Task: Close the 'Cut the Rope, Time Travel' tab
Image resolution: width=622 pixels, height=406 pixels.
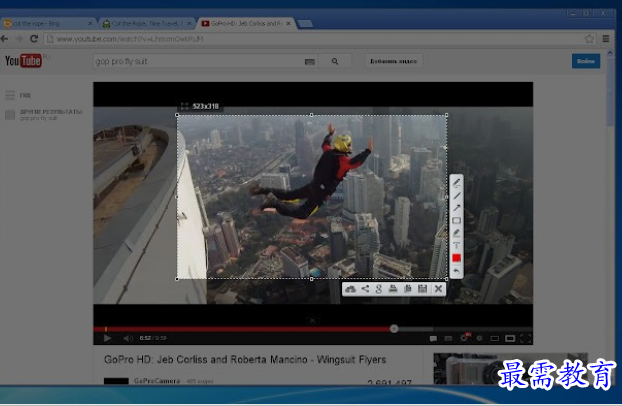Action: [189, 24]
